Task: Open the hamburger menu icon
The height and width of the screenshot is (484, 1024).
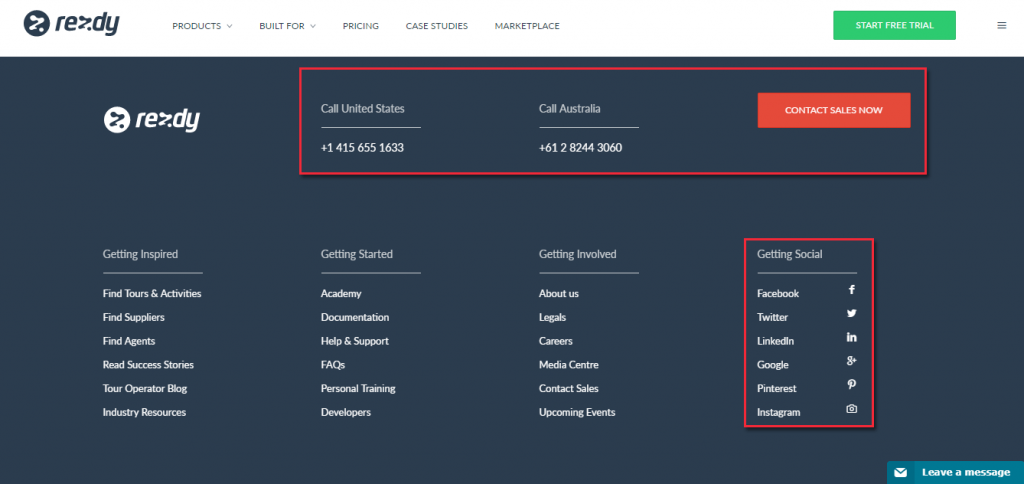Action: 1002,25
